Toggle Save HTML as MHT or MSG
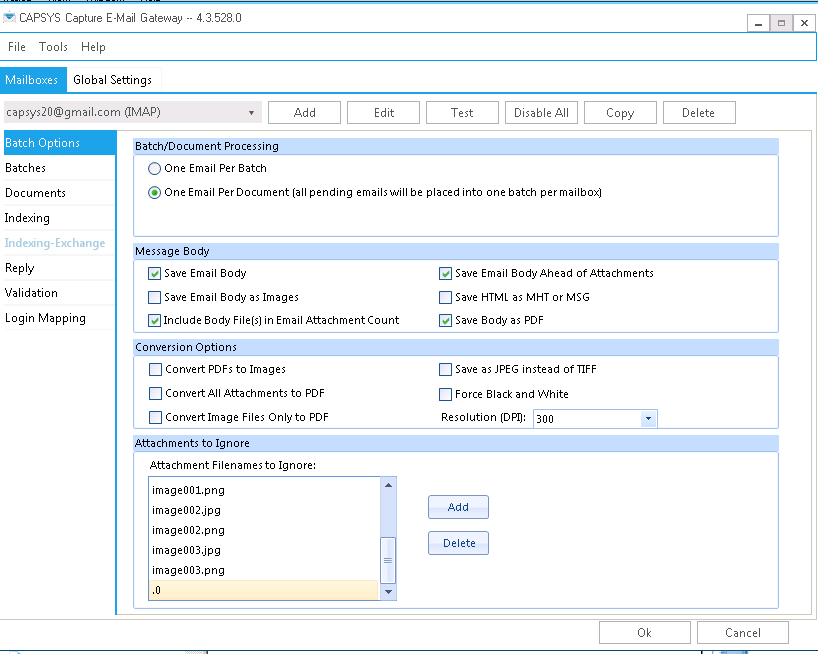 click(446, 297)
